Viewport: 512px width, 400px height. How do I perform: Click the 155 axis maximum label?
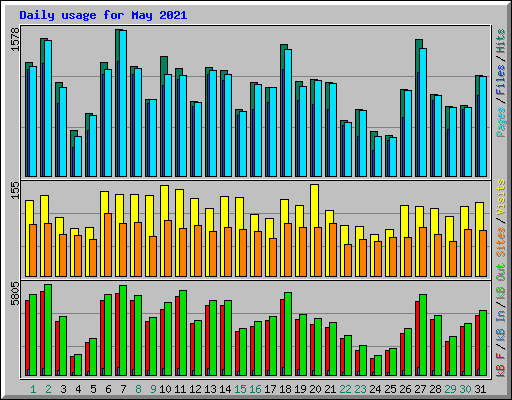[16, 191]
